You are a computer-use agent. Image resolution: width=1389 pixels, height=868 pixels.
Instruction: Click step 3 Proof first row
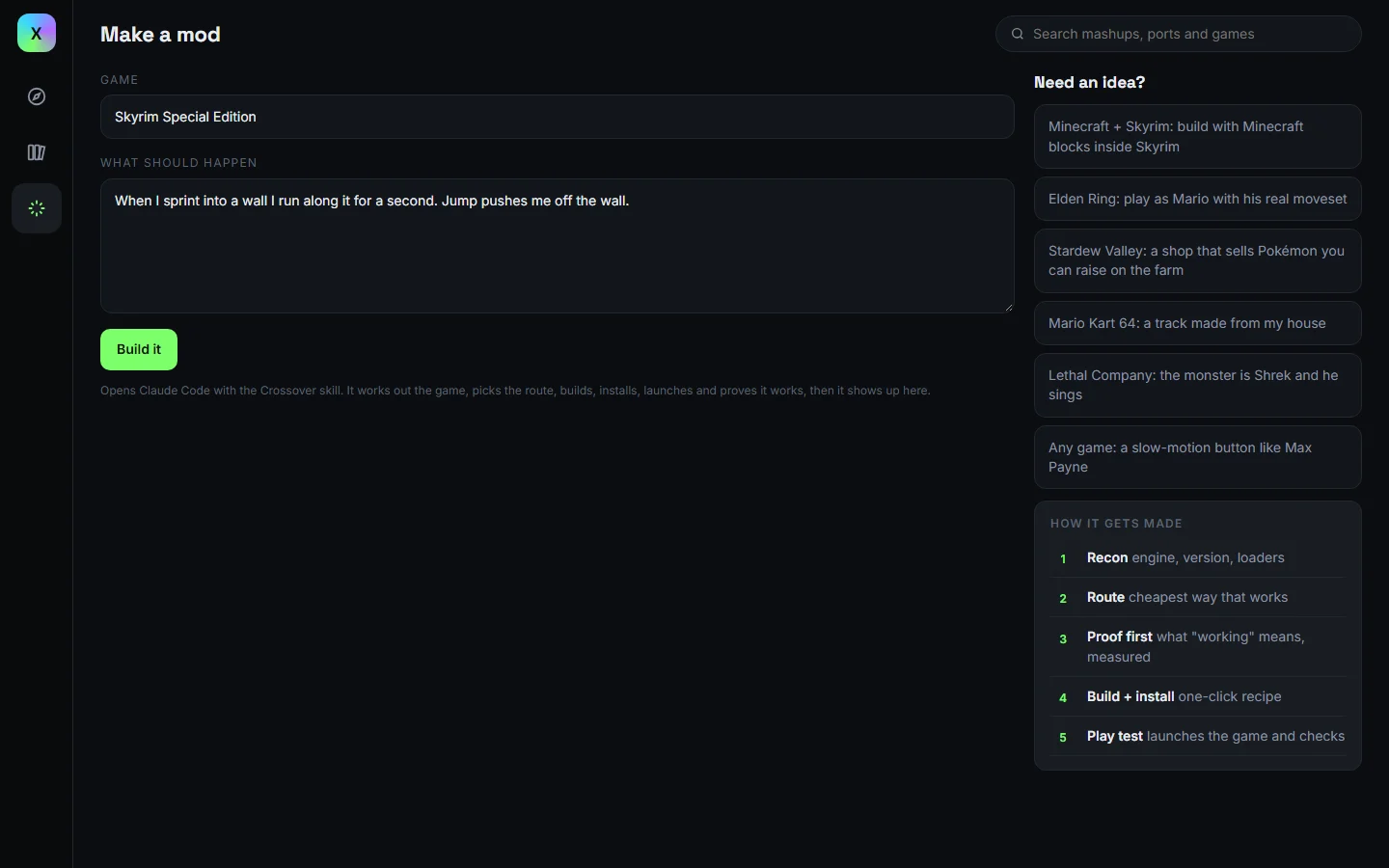click(x=1197, y=646)
